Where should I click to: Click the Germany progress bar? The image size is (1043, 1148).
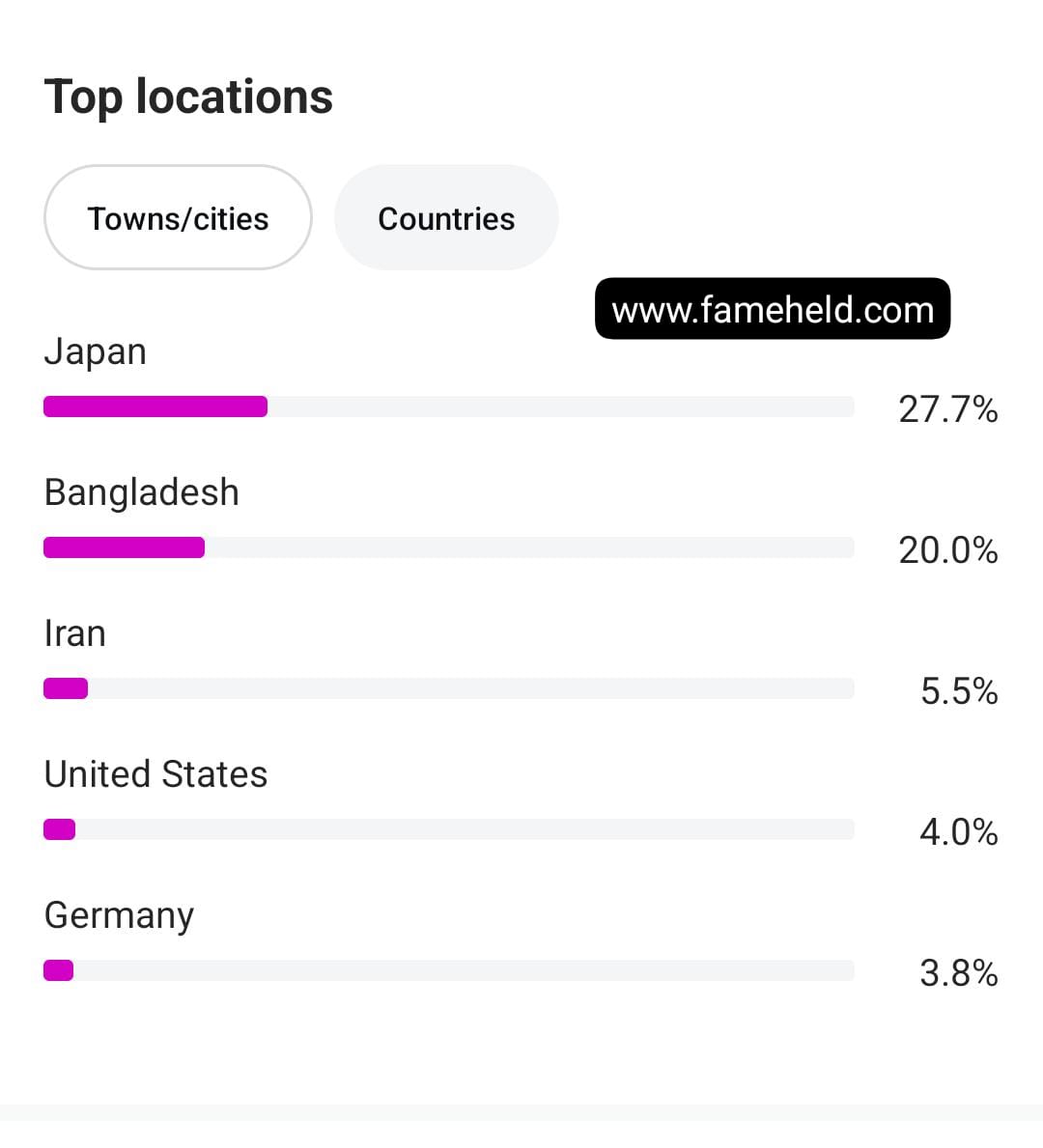[x=449, y=970]
